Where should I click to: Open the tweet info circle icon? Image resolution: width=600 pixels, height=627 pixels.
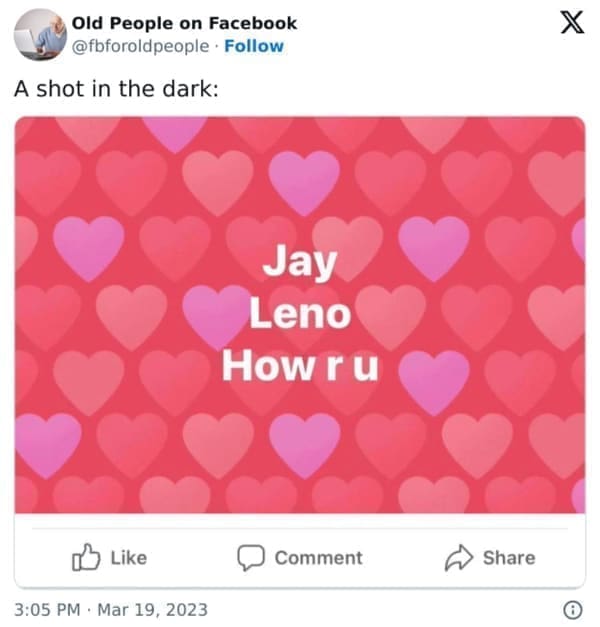(573, 608)
